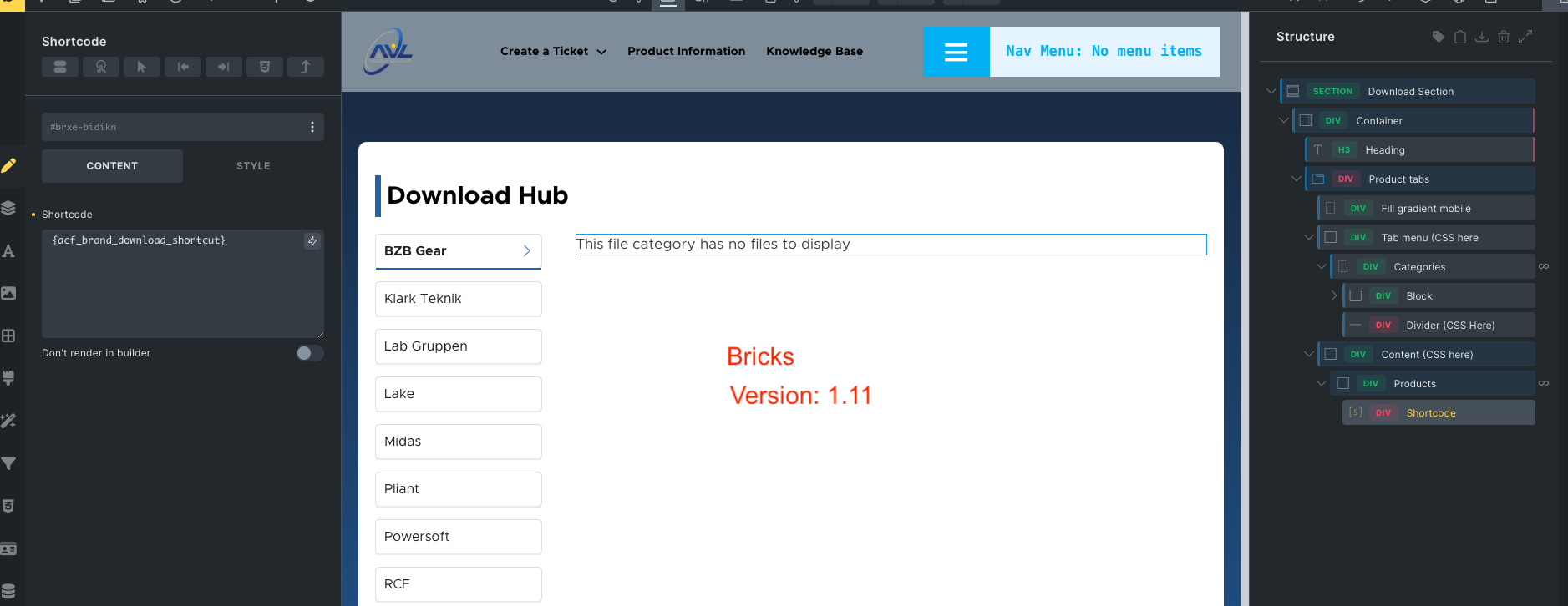This screenshot has height=606, width=1568.
Task: Select the Klark Teknik brand tab
Action: pyautogui.click(x=459, y=299)
